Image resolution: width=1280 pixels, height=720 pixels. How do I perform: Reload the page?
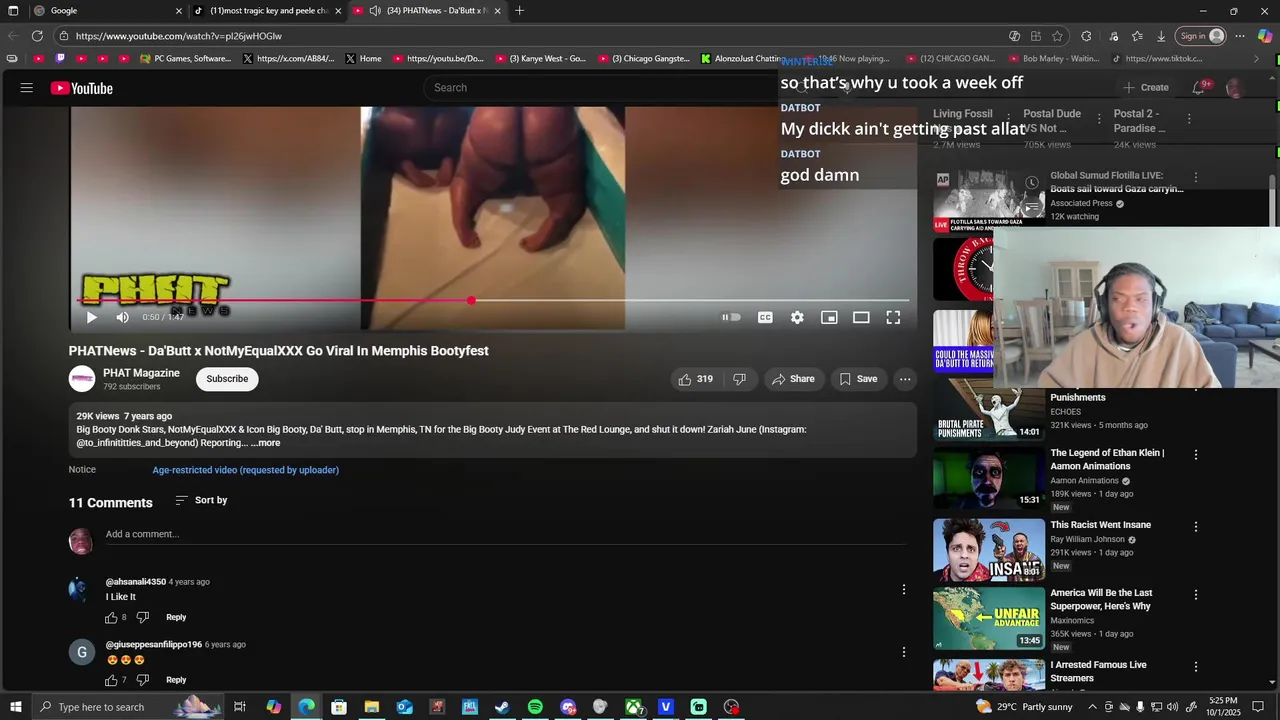click(x=37, y=36)
